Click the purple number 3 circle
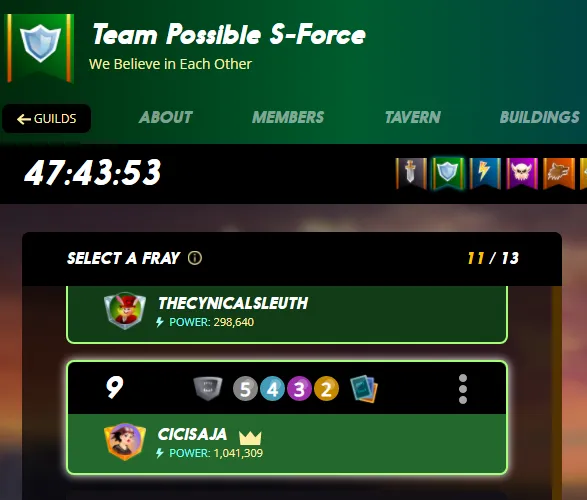 (x=299, y=389)
